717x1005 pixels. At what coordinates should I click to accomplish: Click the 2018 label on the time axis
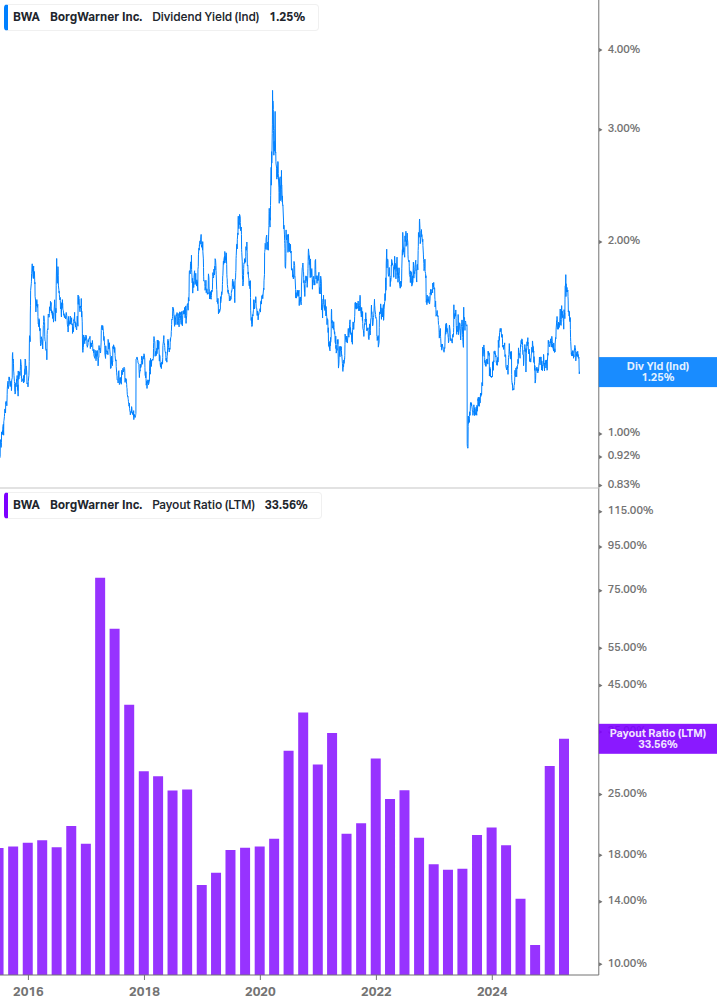coord(144,992)
